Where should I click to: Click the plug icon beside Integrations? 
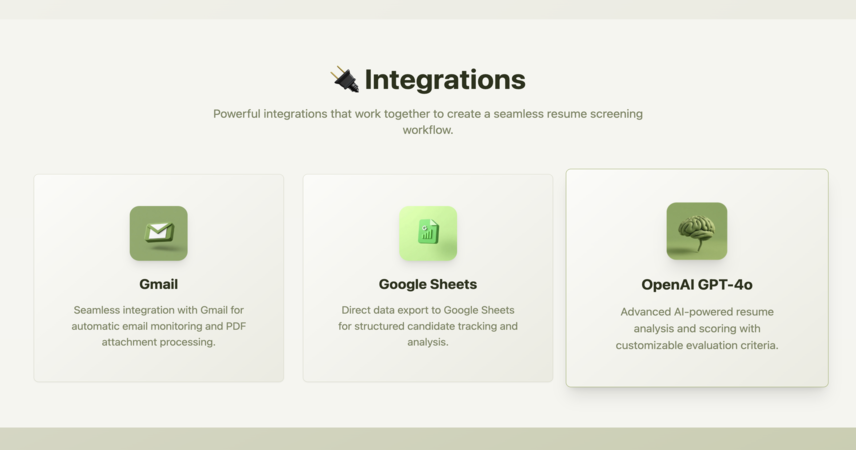pos(345,80)
